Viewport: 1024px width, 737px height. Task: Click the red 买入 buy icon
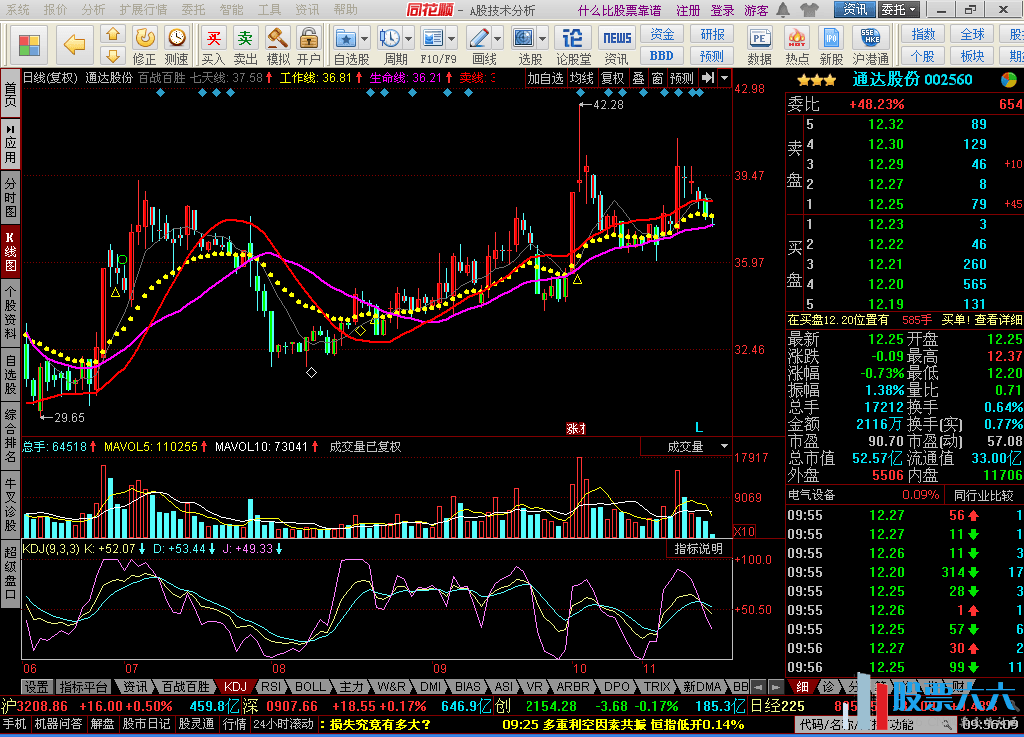[x=213, y=38]
